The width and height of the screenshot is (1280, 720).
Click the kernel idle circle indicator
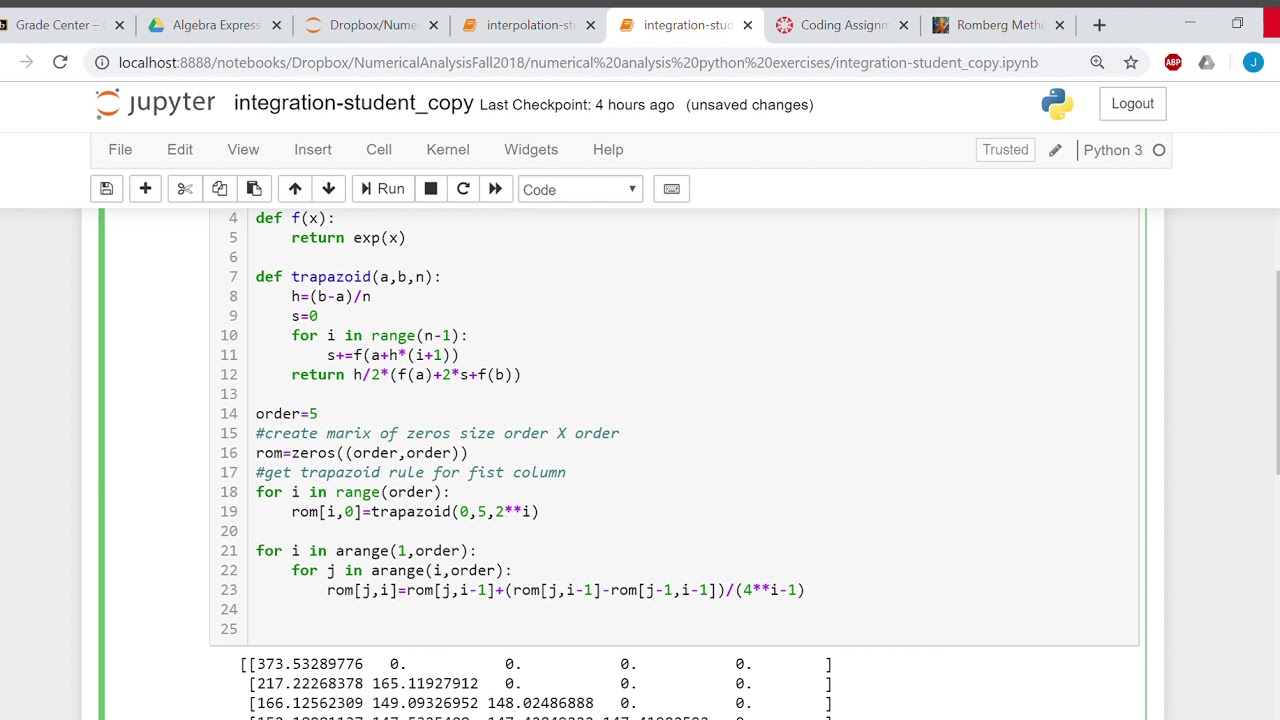(1159, 150)
